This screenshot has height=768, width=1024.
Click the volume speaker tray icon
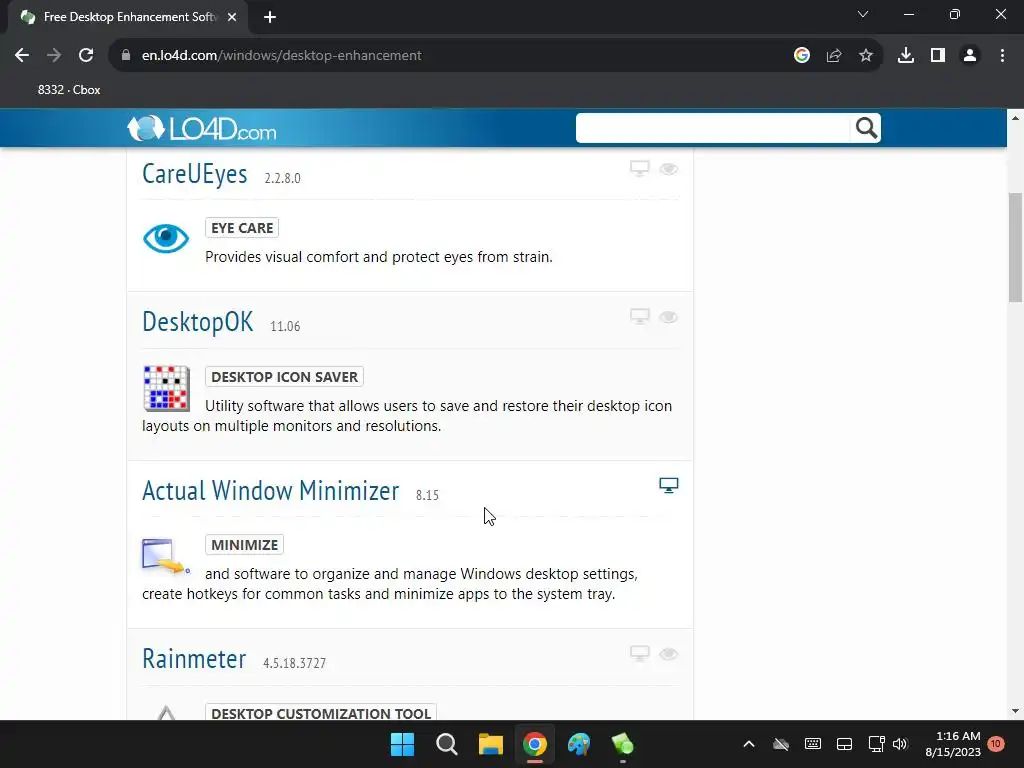coord(900,744)
